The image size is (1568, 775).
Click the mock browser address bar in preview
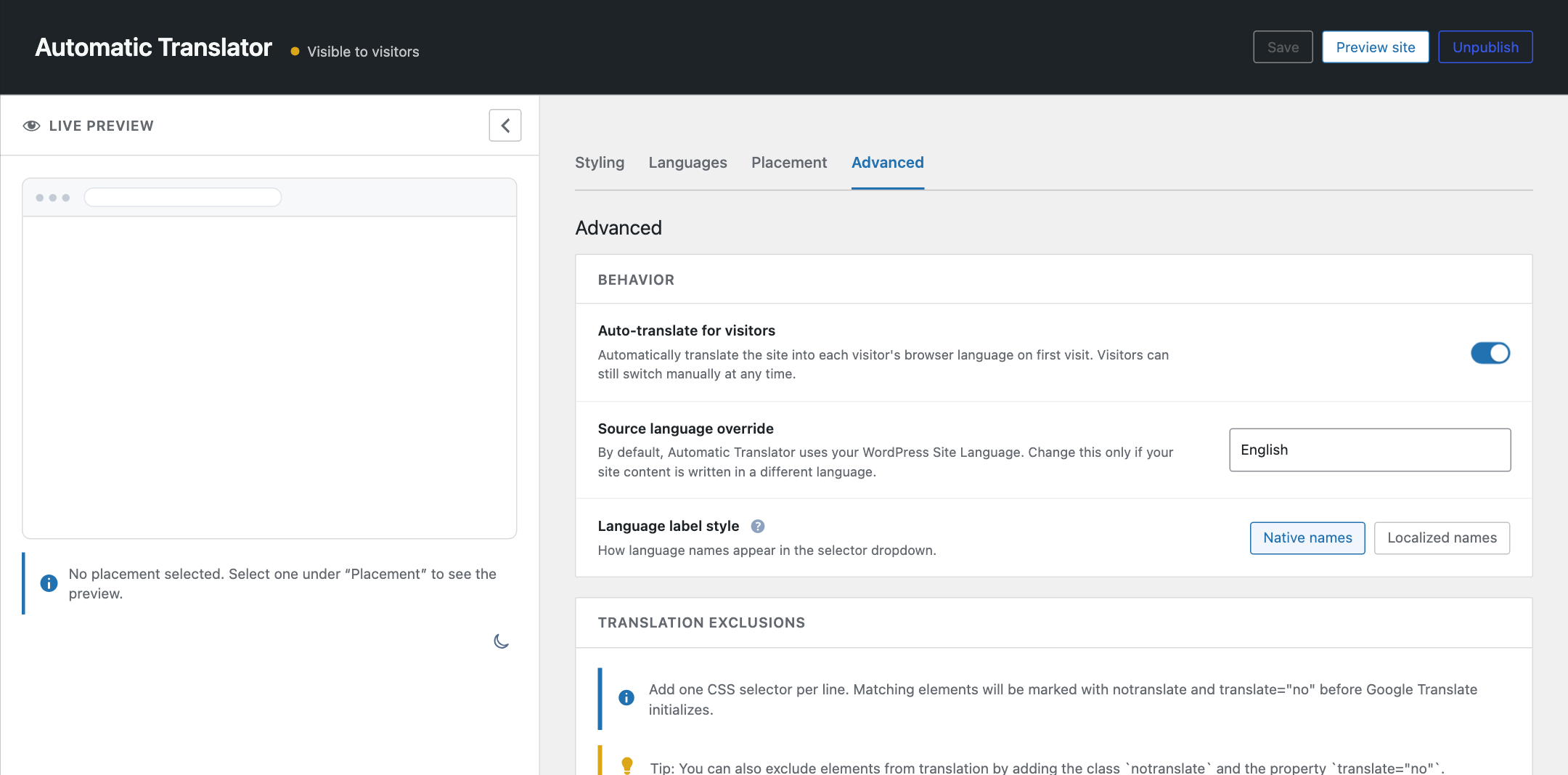(183, 198)
